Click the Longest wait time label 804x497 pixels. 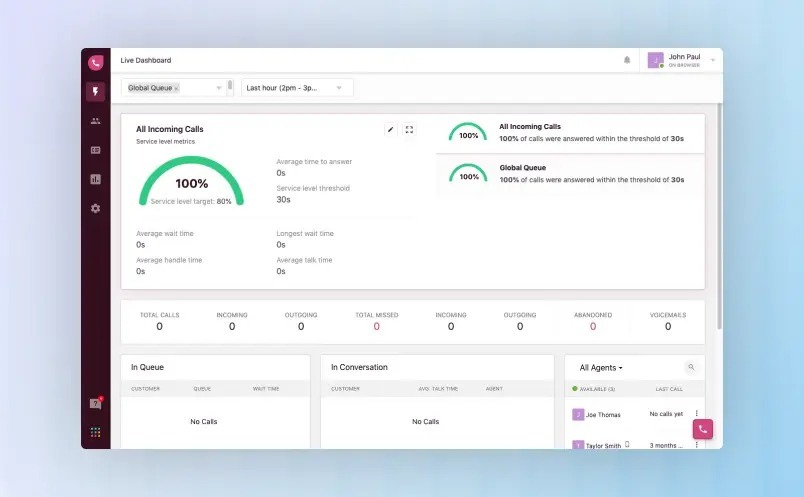click(305, 233)
